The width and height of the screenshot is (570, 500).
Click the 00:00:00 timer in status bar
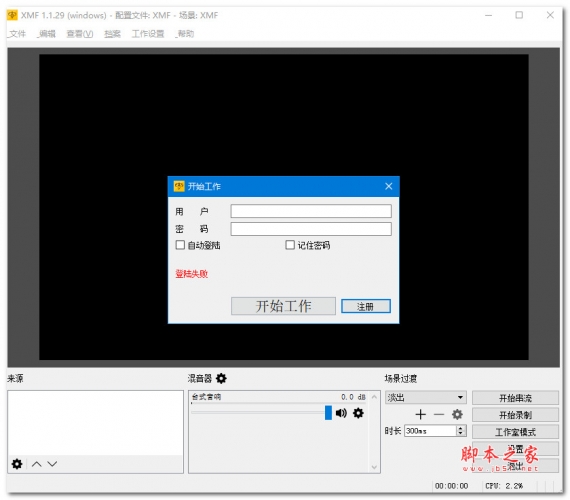451,485
